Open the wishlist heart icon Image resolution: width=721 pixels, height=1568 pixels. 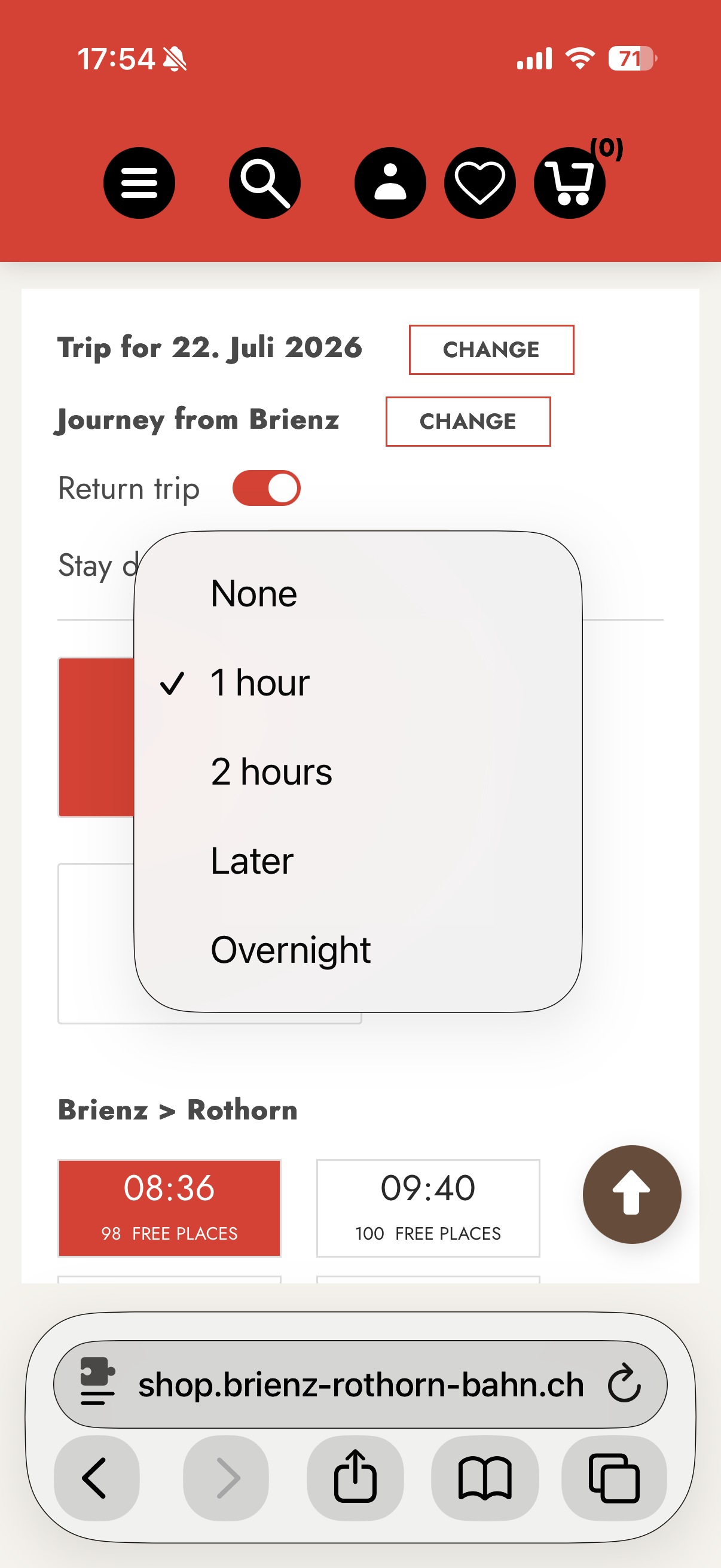point(479,182)
